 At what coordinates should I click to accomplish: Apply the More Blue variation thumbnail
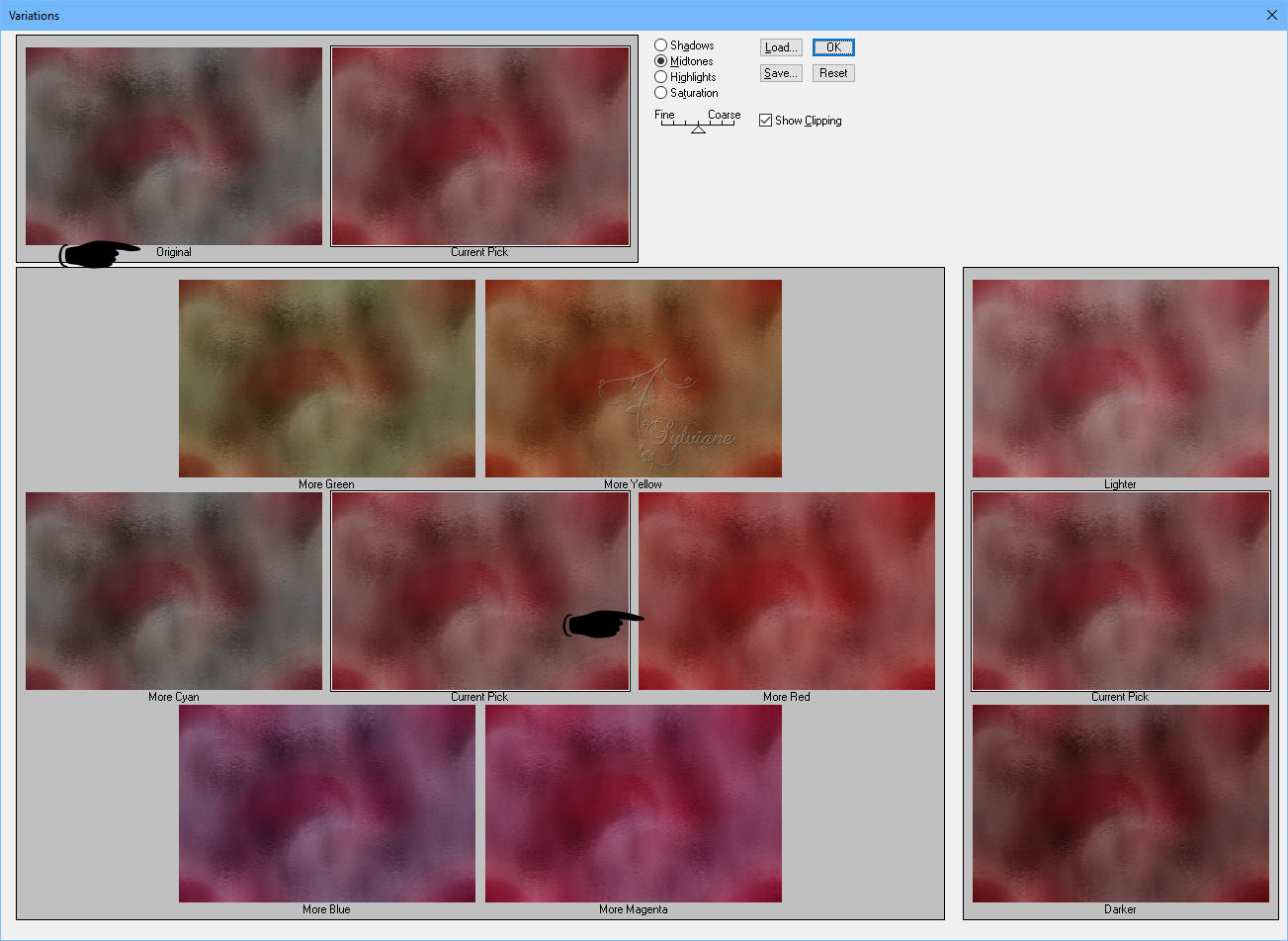327,804
